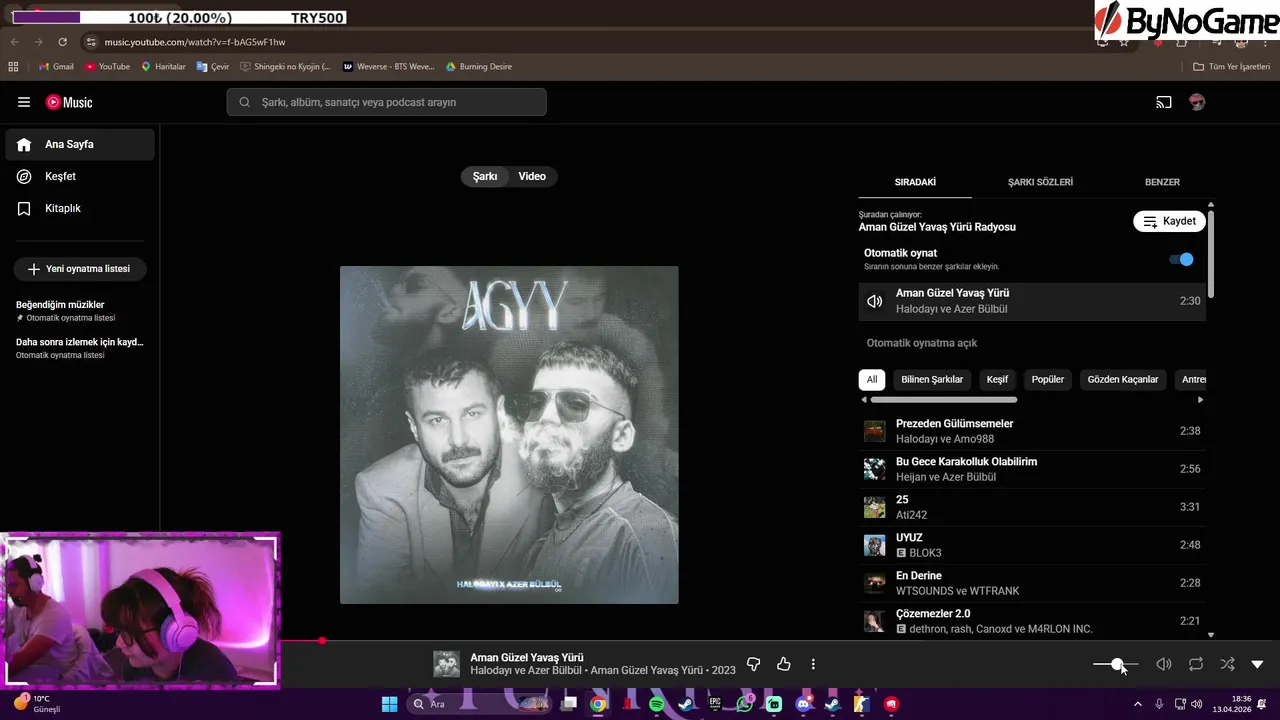Click the AGYY album cover artwork
1280x720 pixels.
click(x=509, y=435)
